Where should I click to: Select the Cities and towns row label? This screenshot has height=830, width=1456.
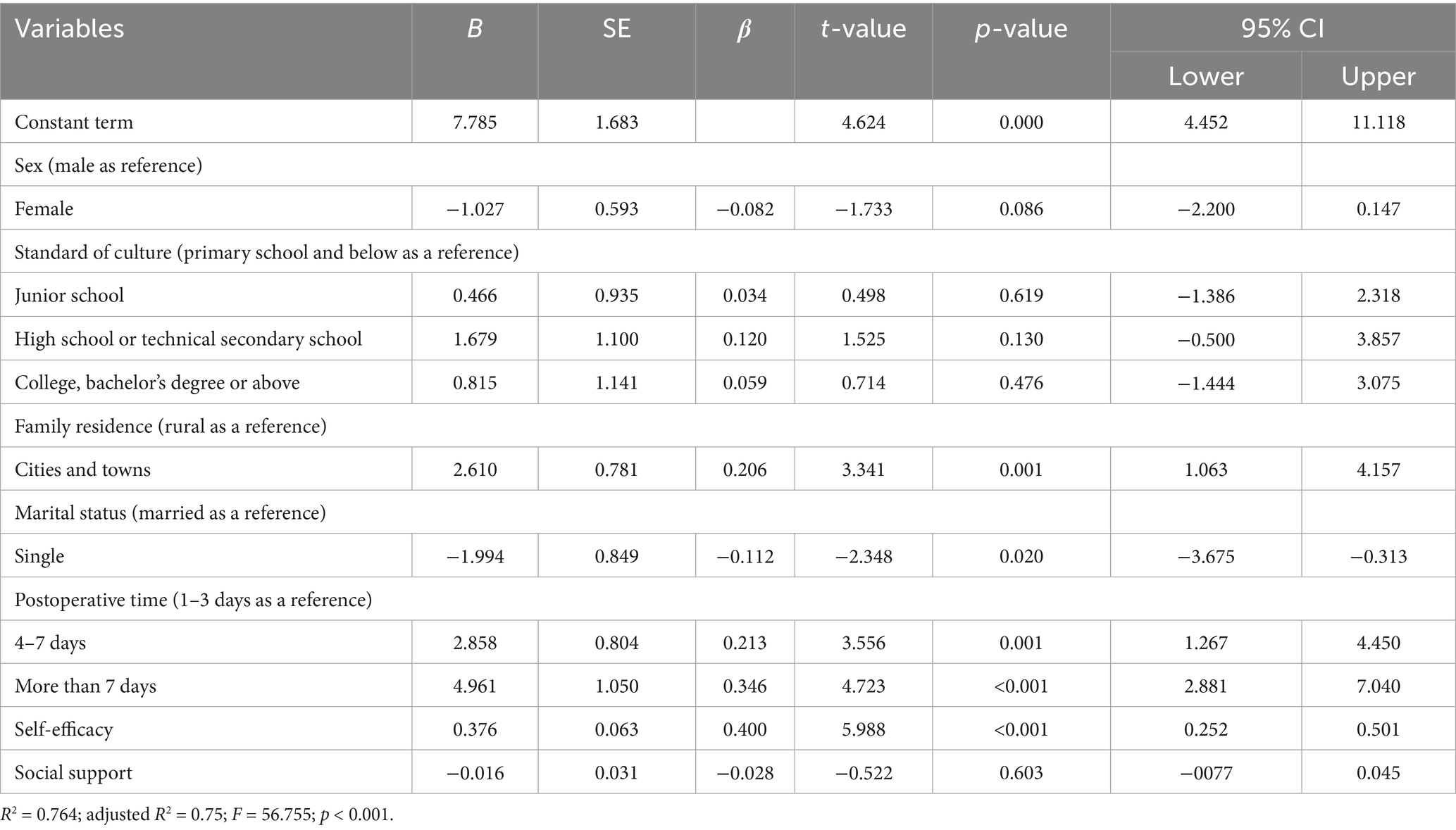(x=82, y=470)
